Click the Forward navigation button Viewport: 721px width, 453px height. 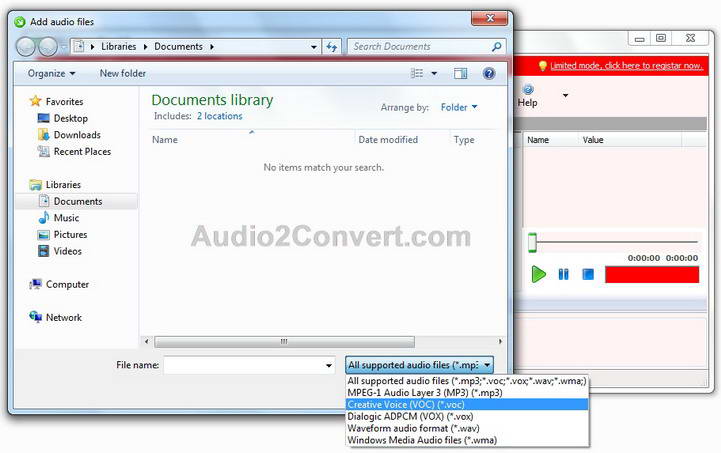point(47,46)
